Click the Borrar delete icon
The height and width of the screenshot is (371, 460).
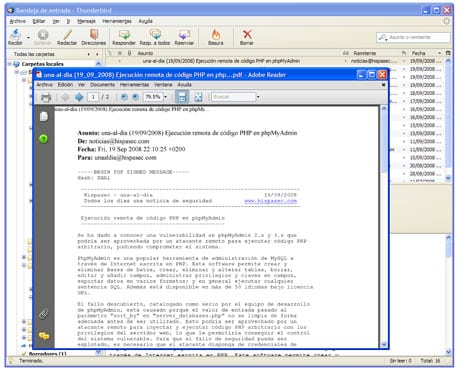[247, 37]
